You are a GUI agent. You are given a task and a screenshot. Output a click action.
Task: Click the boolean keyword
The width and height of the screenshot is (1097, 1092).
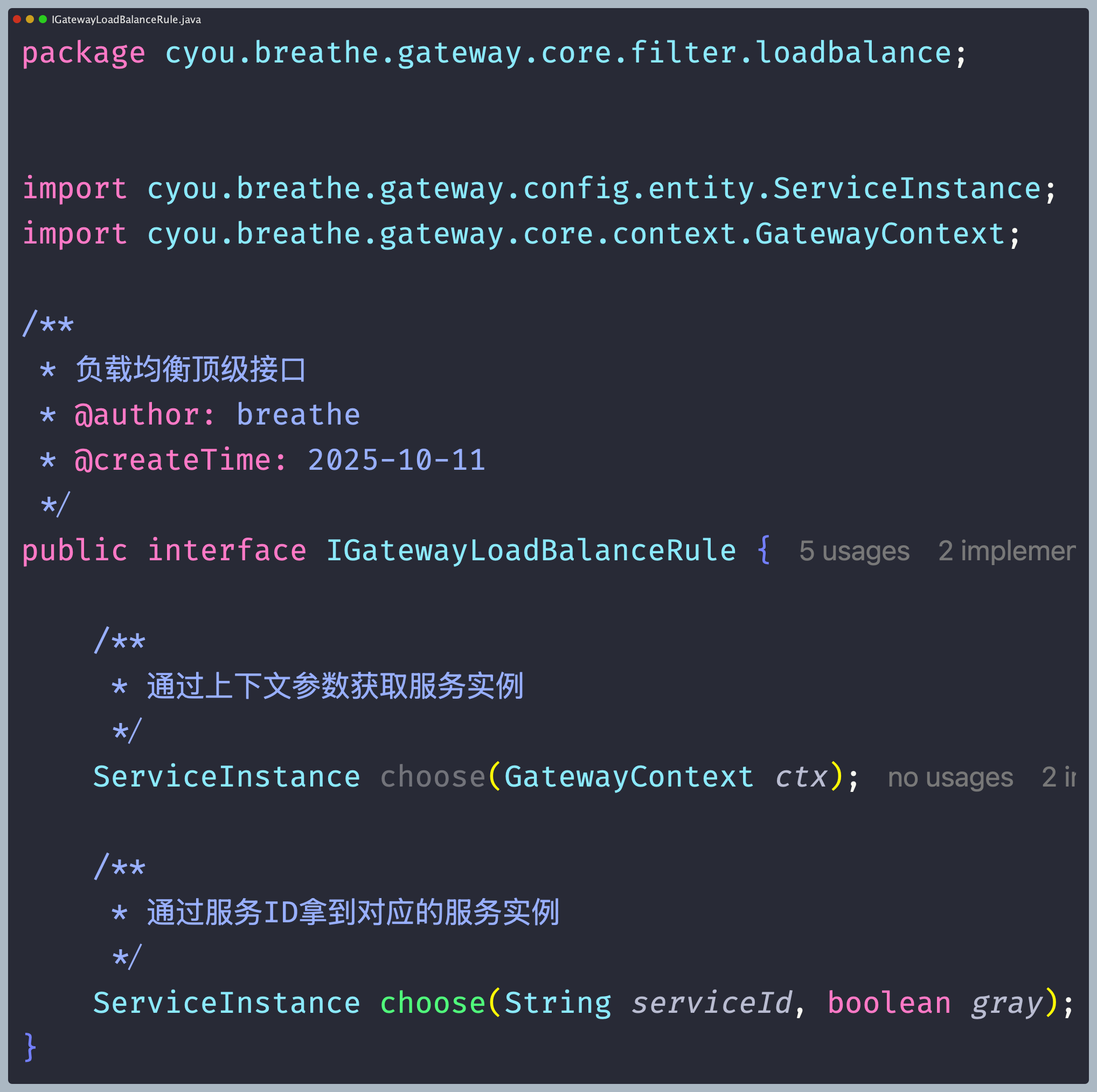click(x=888, y=1003)
